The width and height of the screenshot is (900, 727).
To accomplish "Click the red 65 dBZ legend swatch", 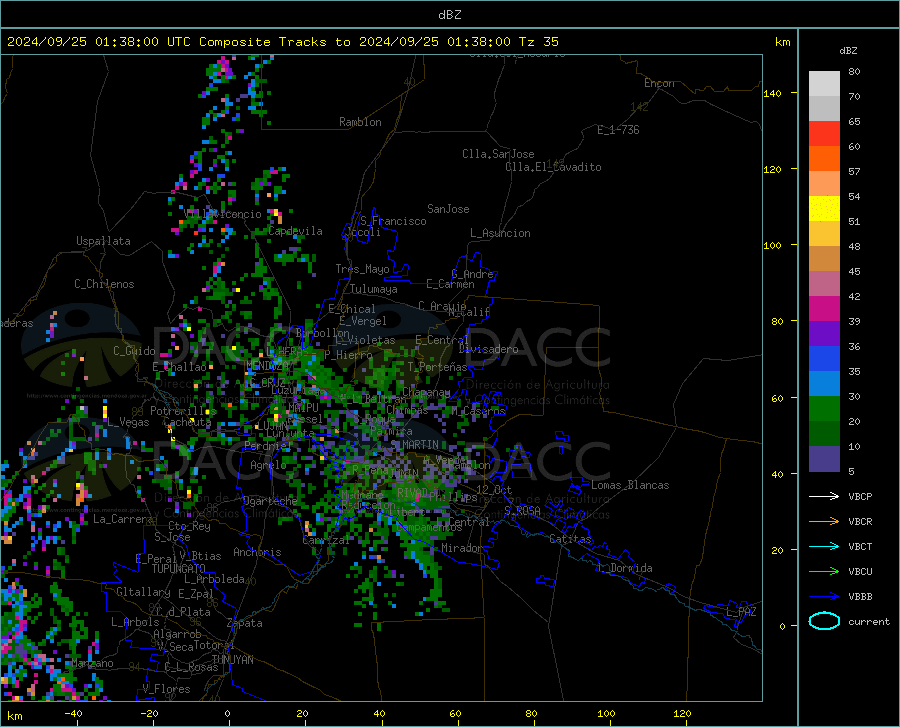I will pyautogui.click(x=824, y=134).
